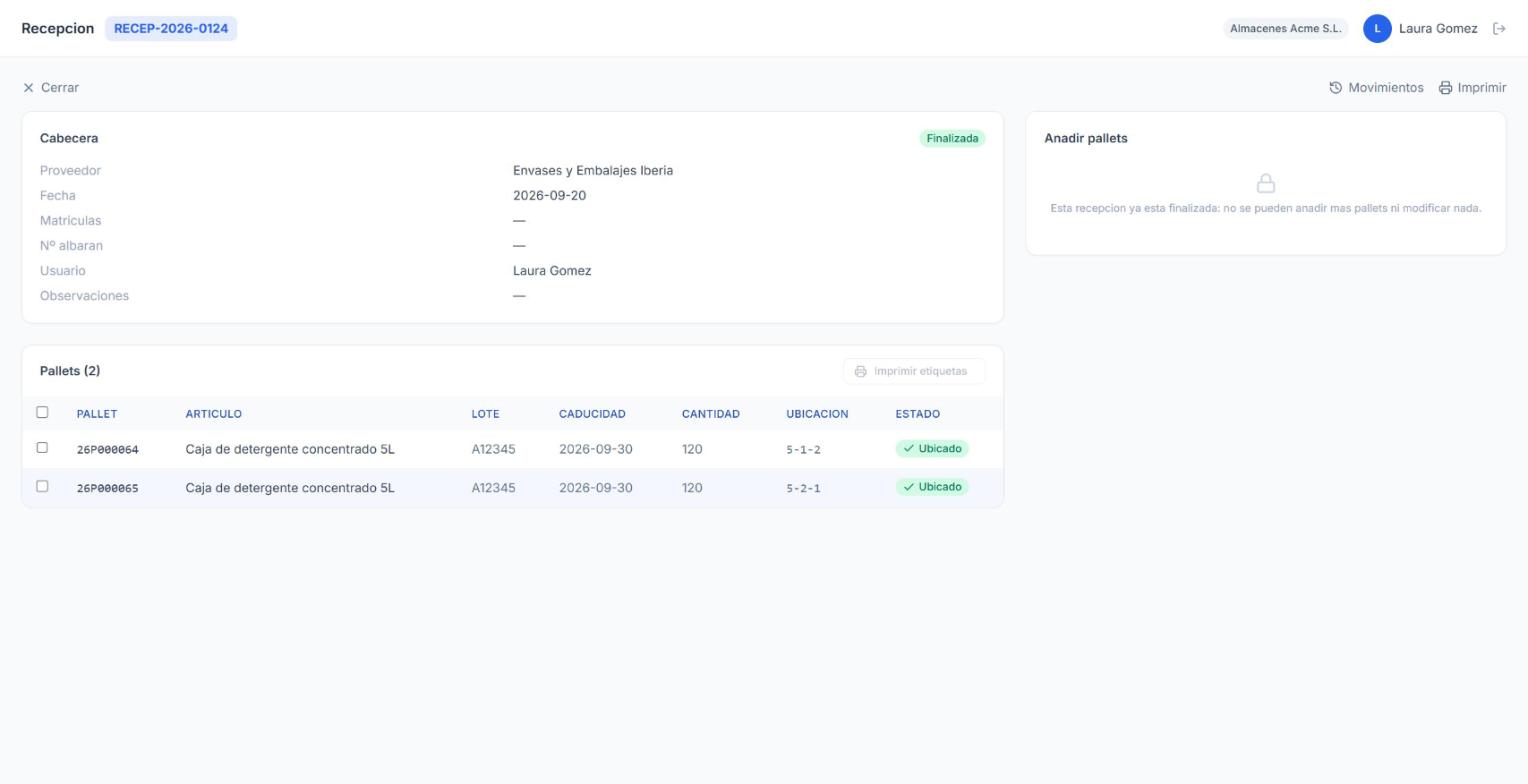The height and width of the screenshot is (784, 1528).
Task: Click location 5-1-2
Action: point(803,450)
